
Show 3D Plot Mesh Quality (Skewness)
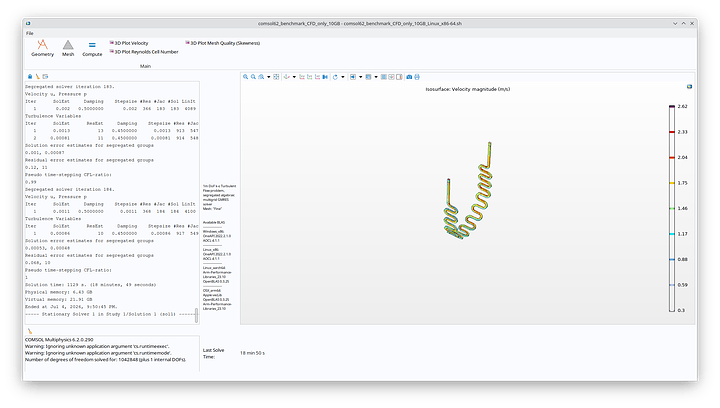point(223,43)
